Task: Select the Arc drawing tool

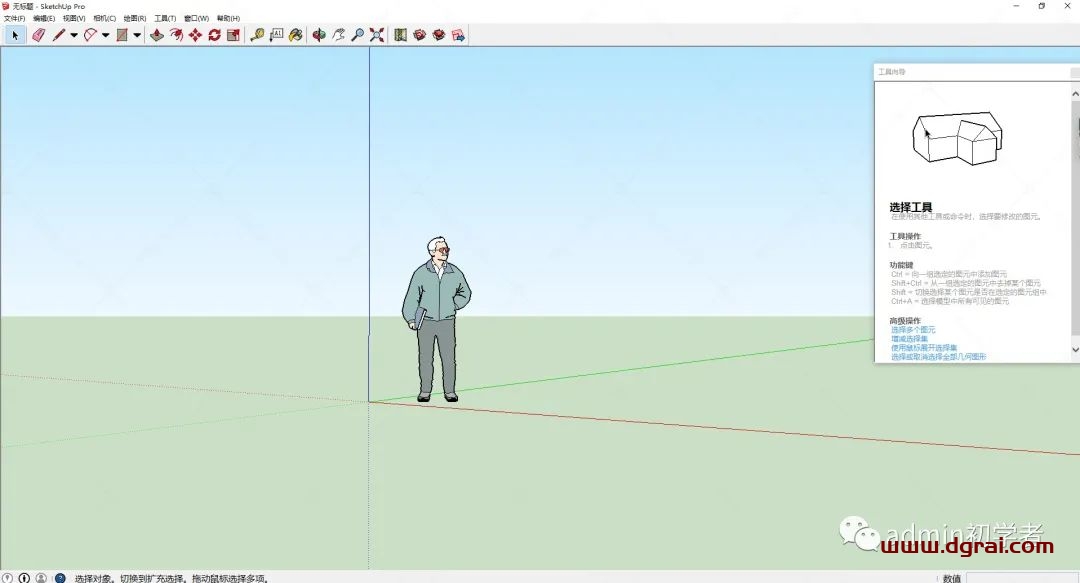Action: click(x=90, y=35)
